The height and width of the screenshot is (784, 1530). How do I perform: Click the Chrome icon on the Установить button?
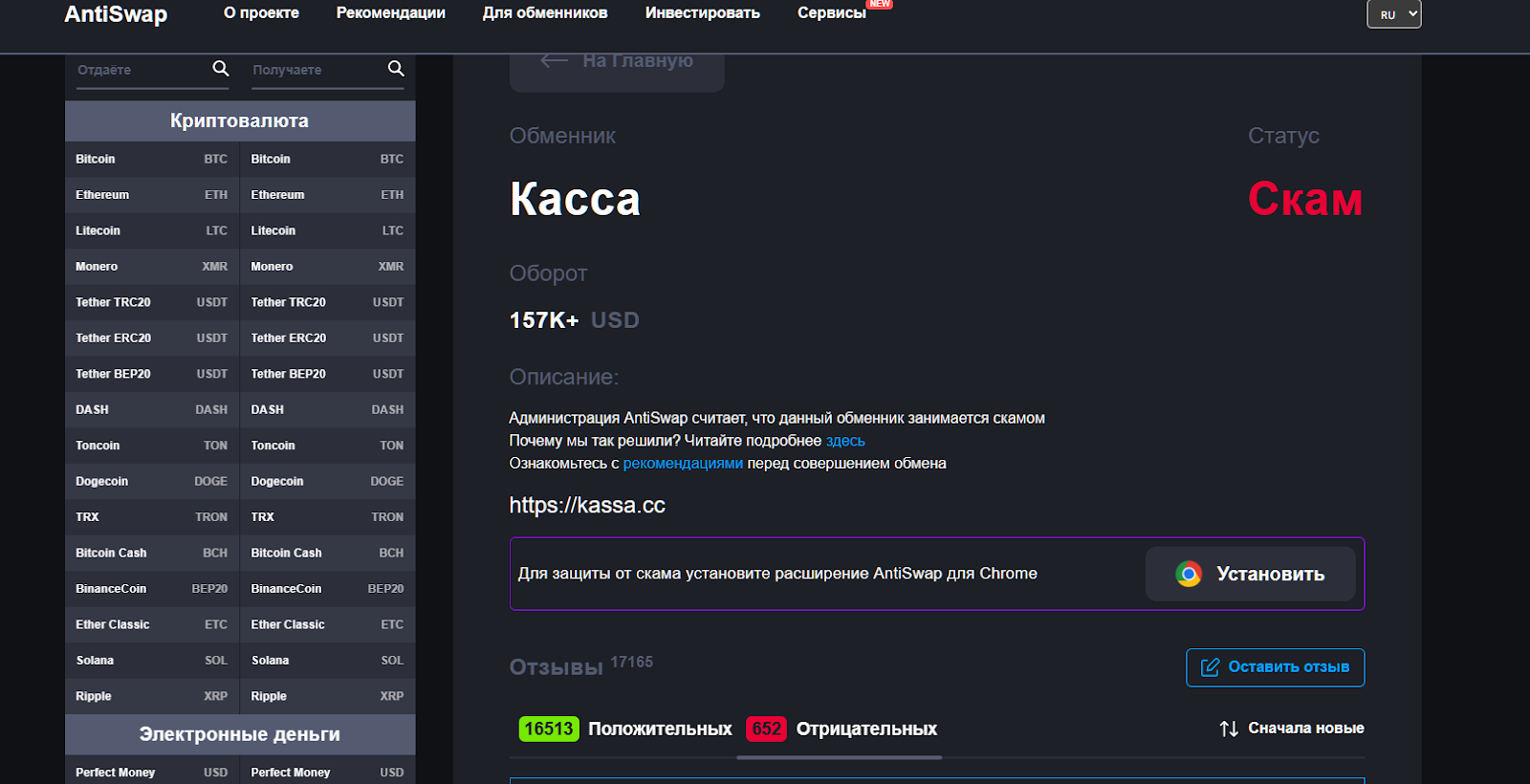click(x=1189, y=574)
